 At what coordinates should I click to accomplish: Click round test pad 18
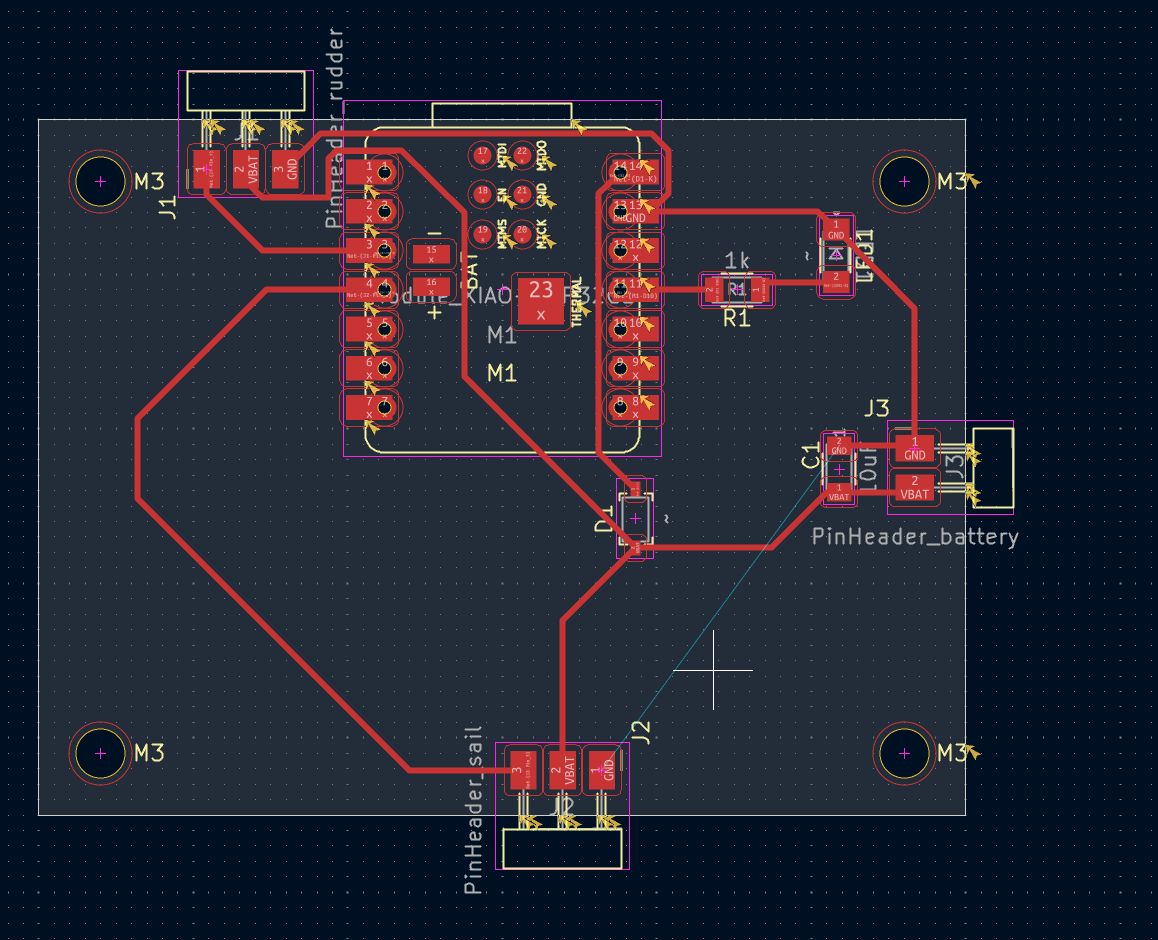click(x=482, y=194)
